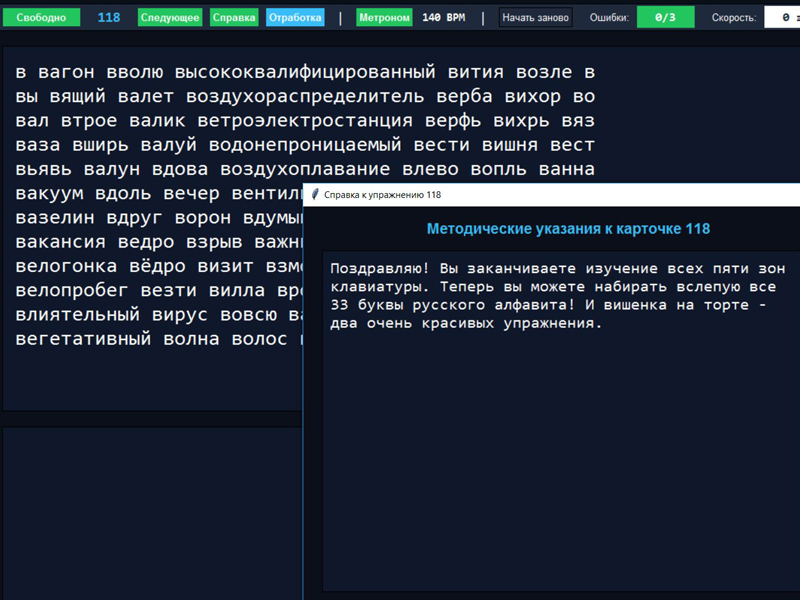This screenshot has width=800, height=600.
Task: Click the window title "Справка к упражнению 118"
Action: [382, 194]
